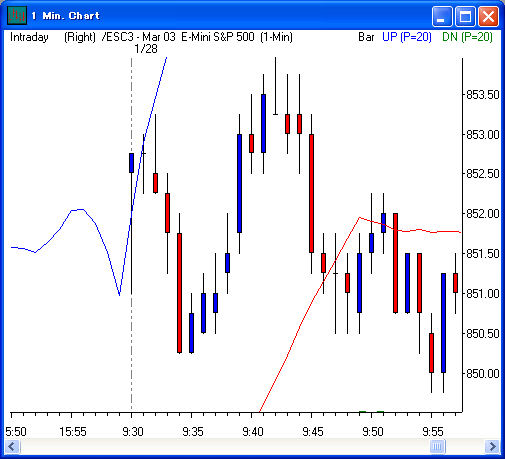Click the 853.00 price scale label
Image resolution: width=505 pixels, height=459 pixels.
coord(483,135)
